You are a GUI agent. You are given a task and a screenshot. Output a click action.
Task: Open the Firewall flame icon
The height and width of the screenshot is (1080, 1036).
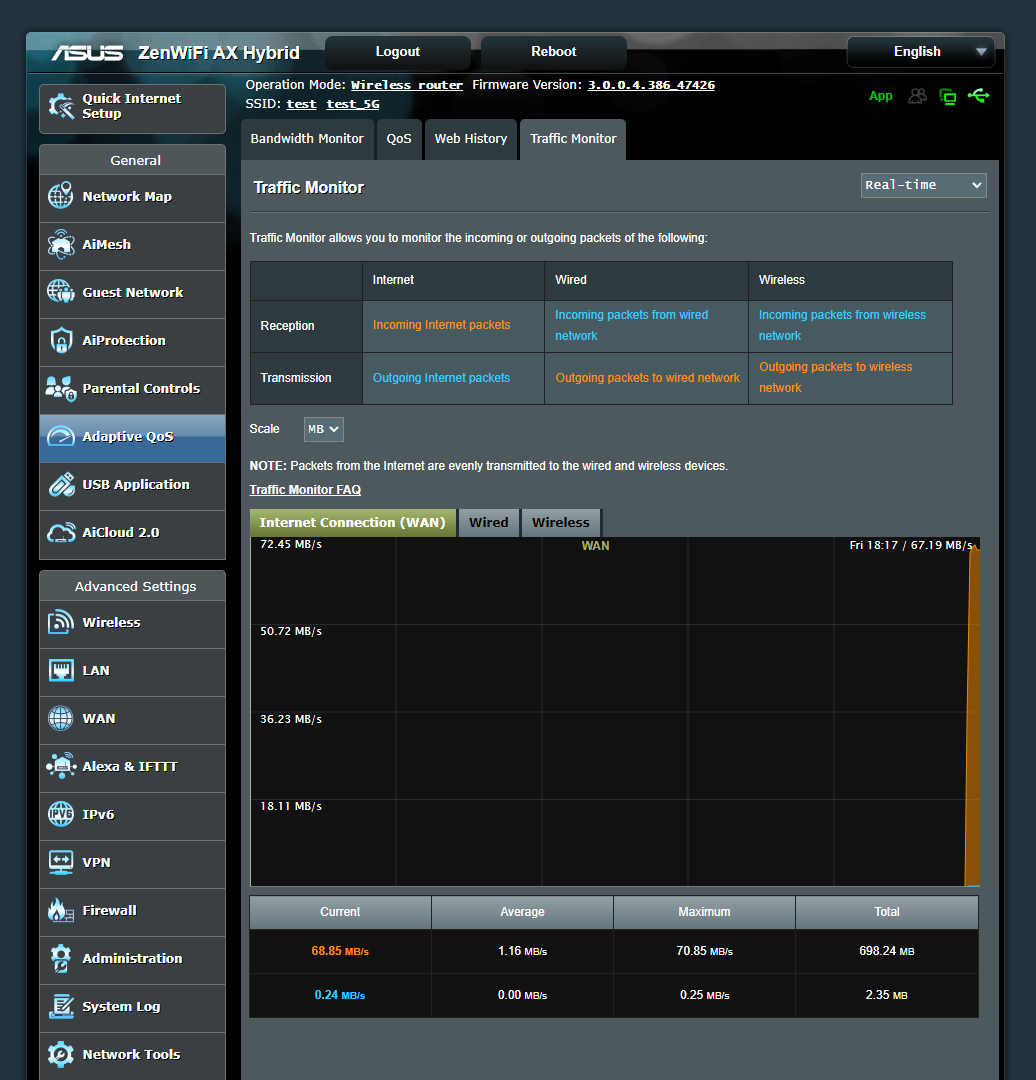pyautogui.click(x=61, y=910)
